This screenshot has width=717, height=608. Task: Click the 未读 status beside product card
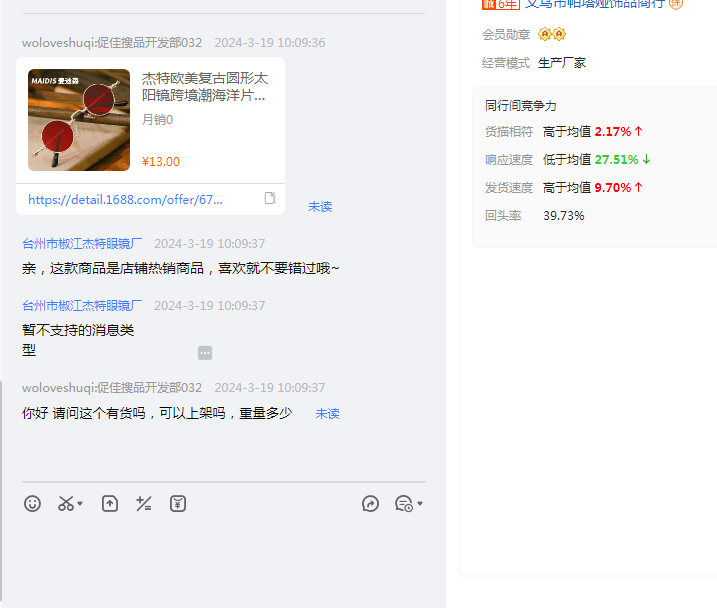coord(320,207)
